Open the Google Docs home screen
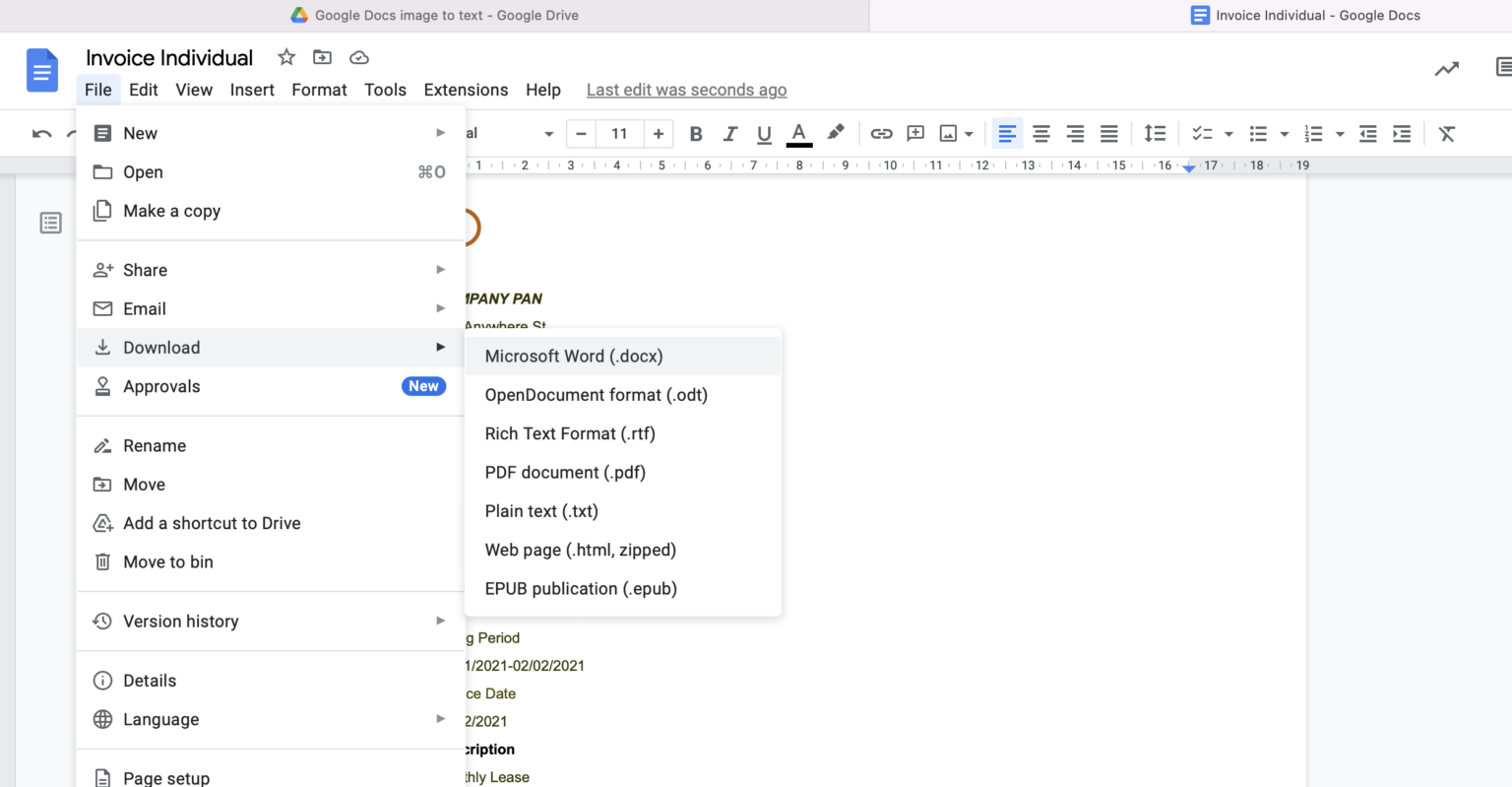This screenshot has width=1512, height=787. click(x=40, y=70)
